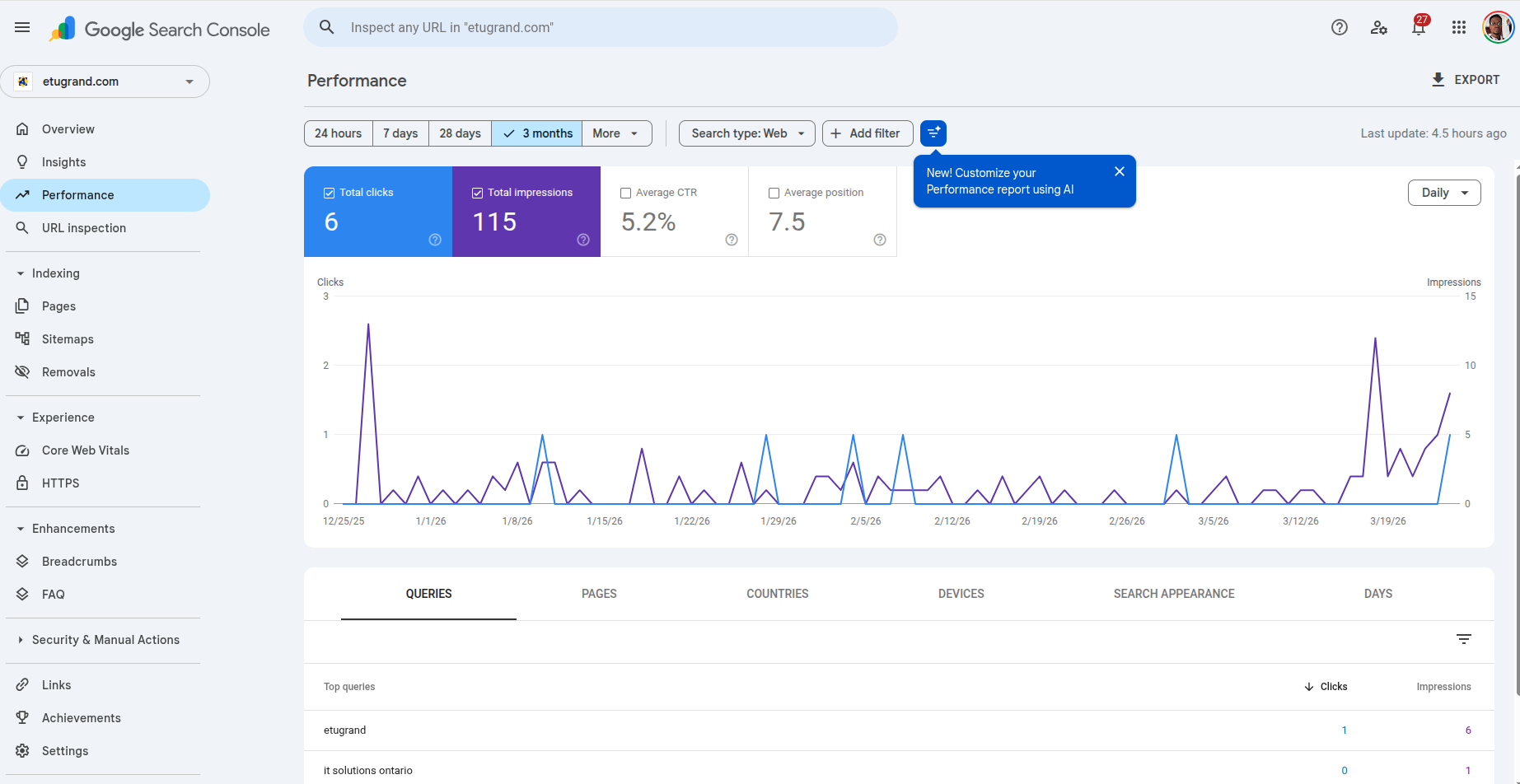Click the URL inspection search field
Image resolution: width=1520 pixels, height=784 pixels.
(x=600, y=27)
